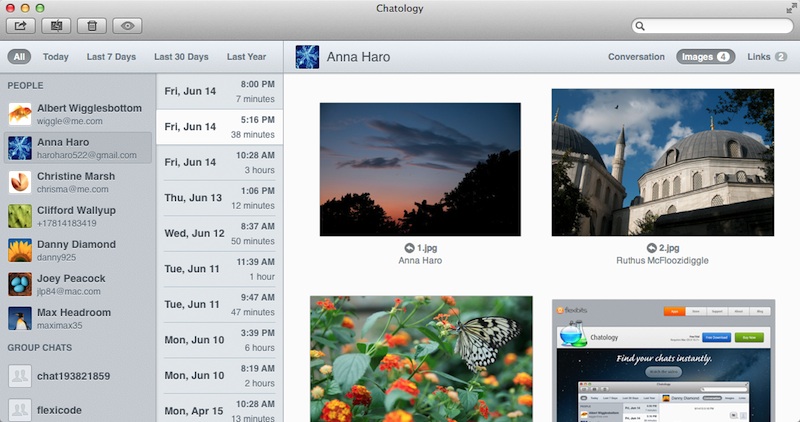Click Danny Diamond's sunflower avatar
This screenshot has height=422, width=800.
pyautogui.click(x=20, y=251)
